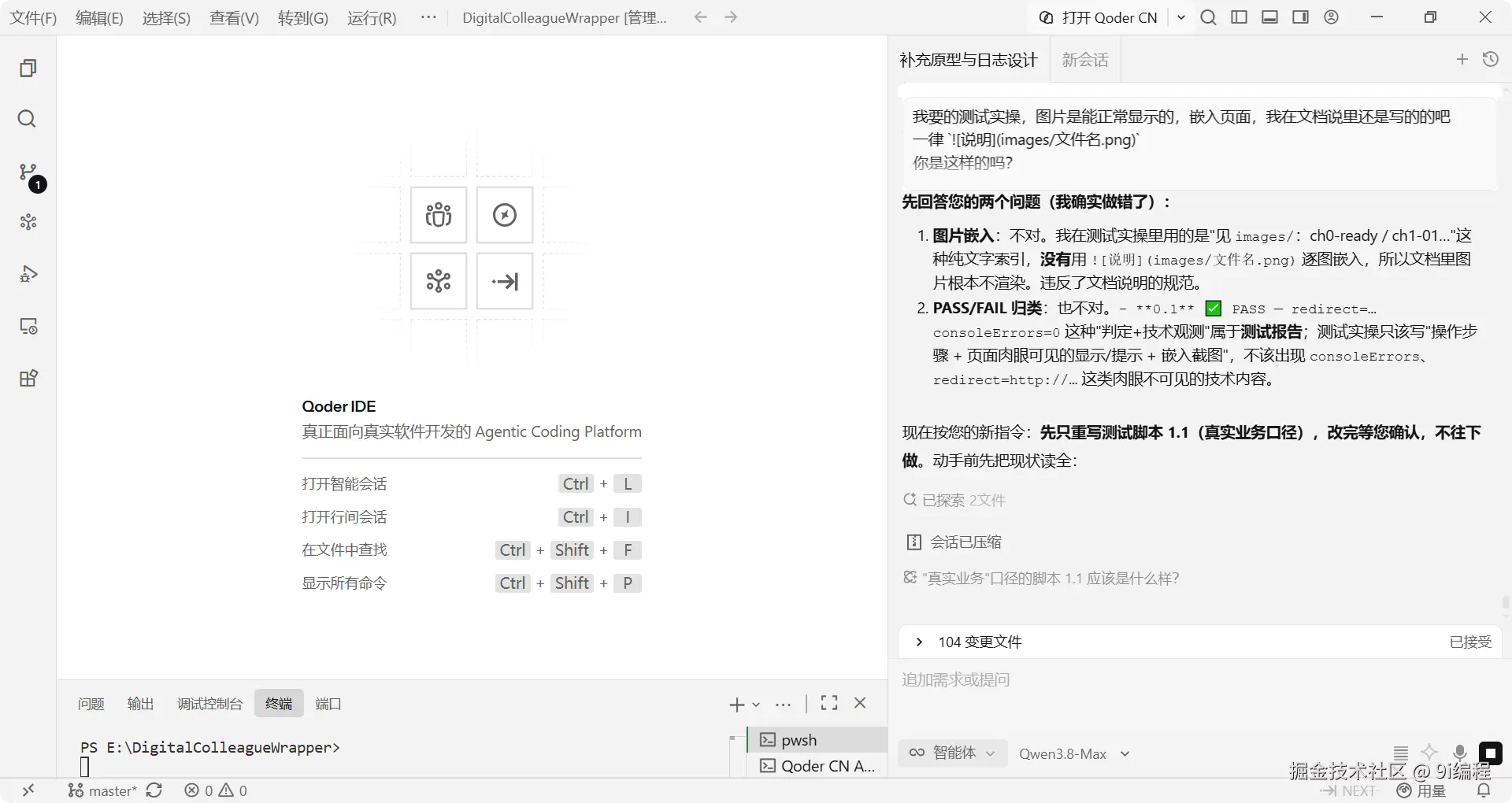Viewport: 1512px width, 803px height.
Task: Click the agents team tile on welcome page
Action: 439,215
